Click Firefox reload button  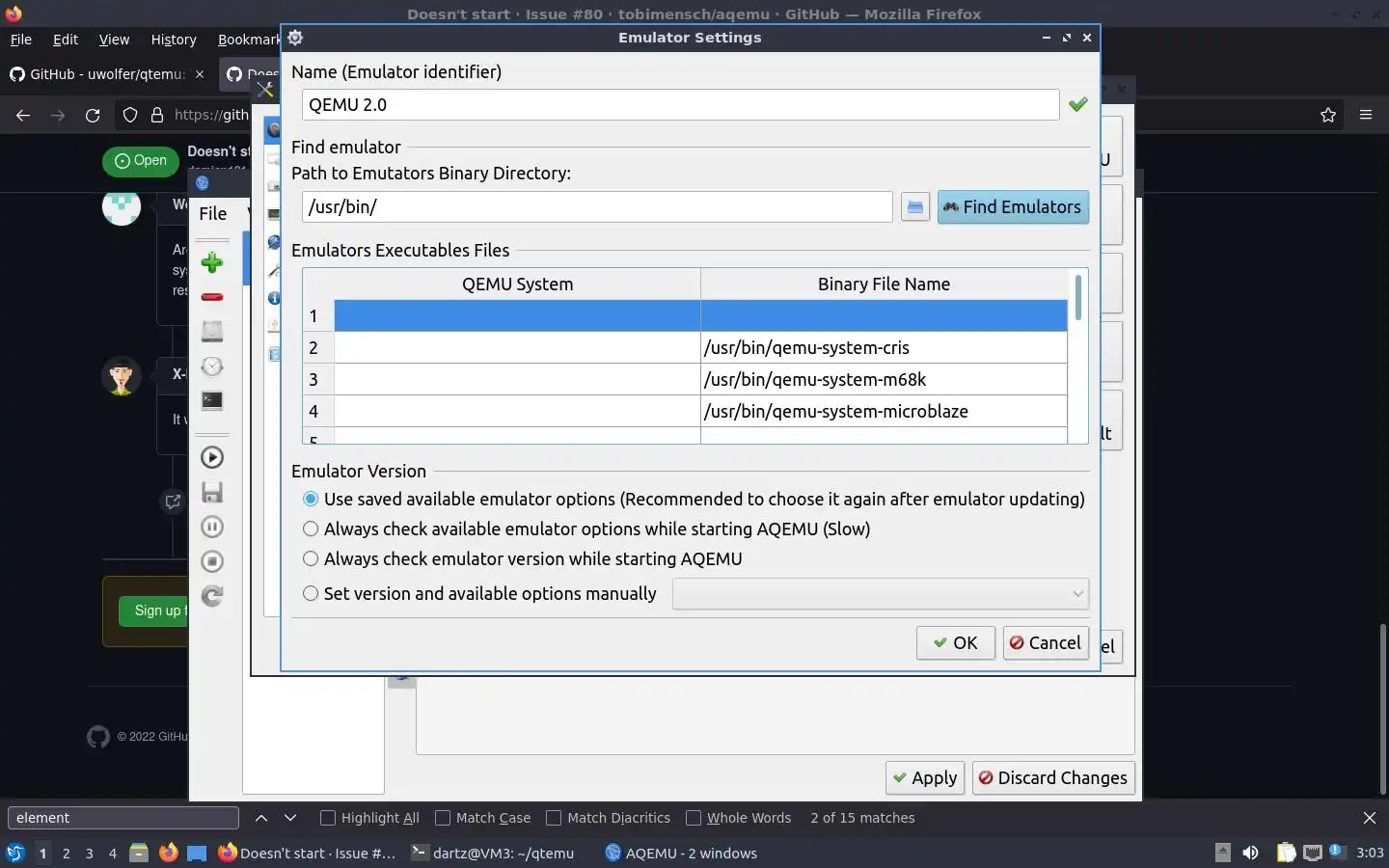pyautogui.click(x=93, y=115)
